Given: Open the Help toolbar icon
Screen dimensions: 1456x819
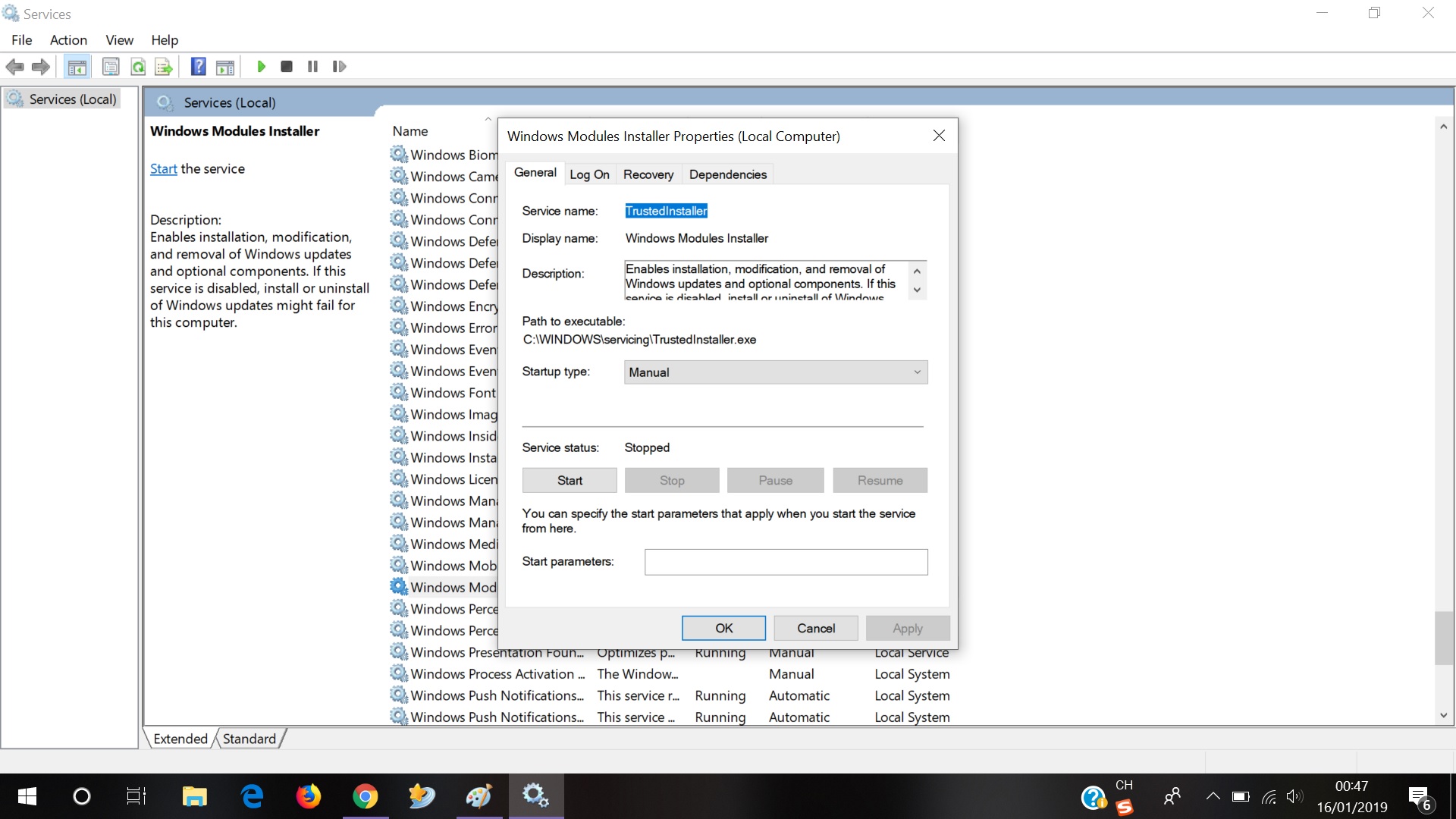Looking at the screenshot, I should coord(198,67).
